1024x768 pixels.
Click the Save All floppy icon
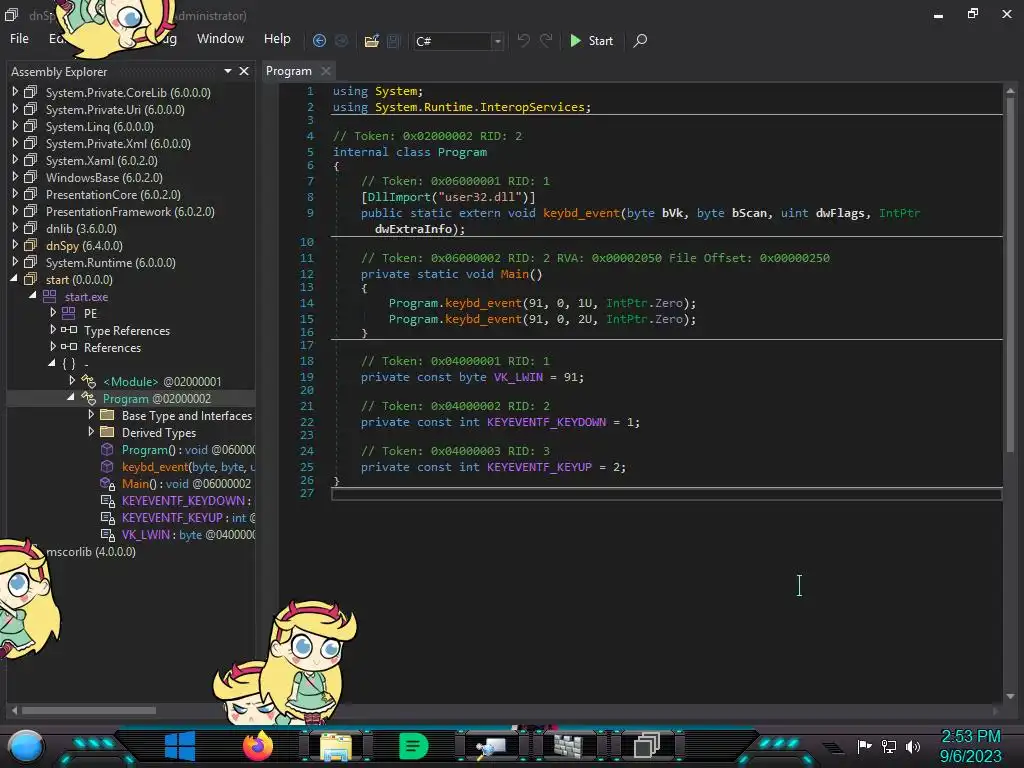coord(393,40)
